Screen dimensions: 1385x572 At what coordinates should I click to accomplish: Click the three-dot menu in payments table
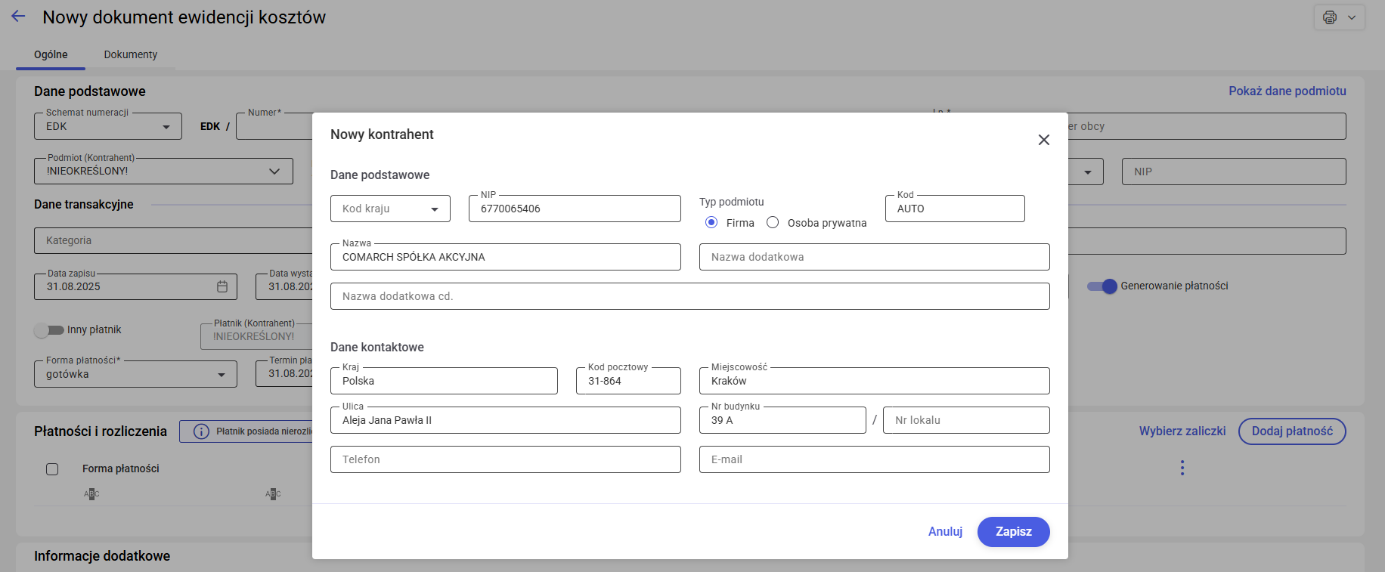pyautogui.click(x=1182, y=468)
